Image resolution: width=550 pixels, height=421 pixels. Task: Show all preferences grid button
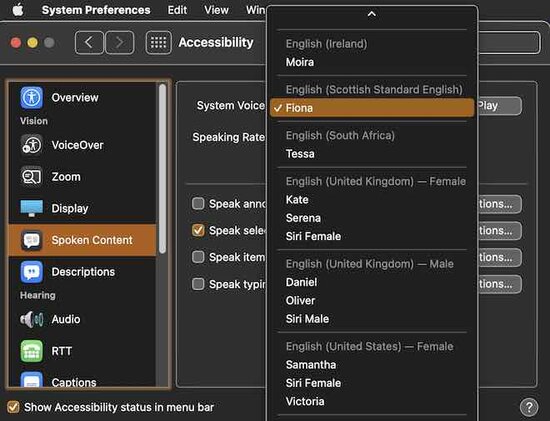point(159,42)
